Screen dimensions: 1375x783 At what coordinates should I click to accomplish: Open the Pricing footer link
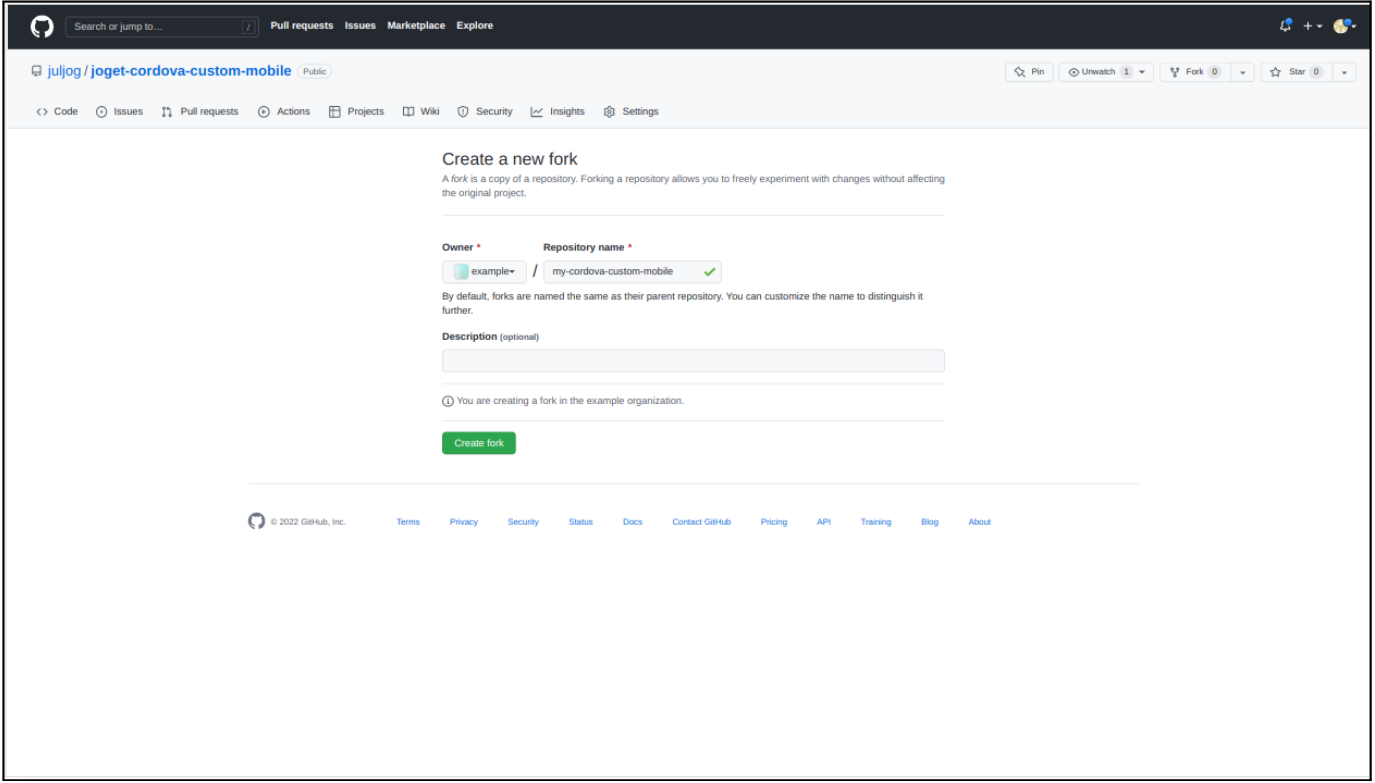point(774,522)
